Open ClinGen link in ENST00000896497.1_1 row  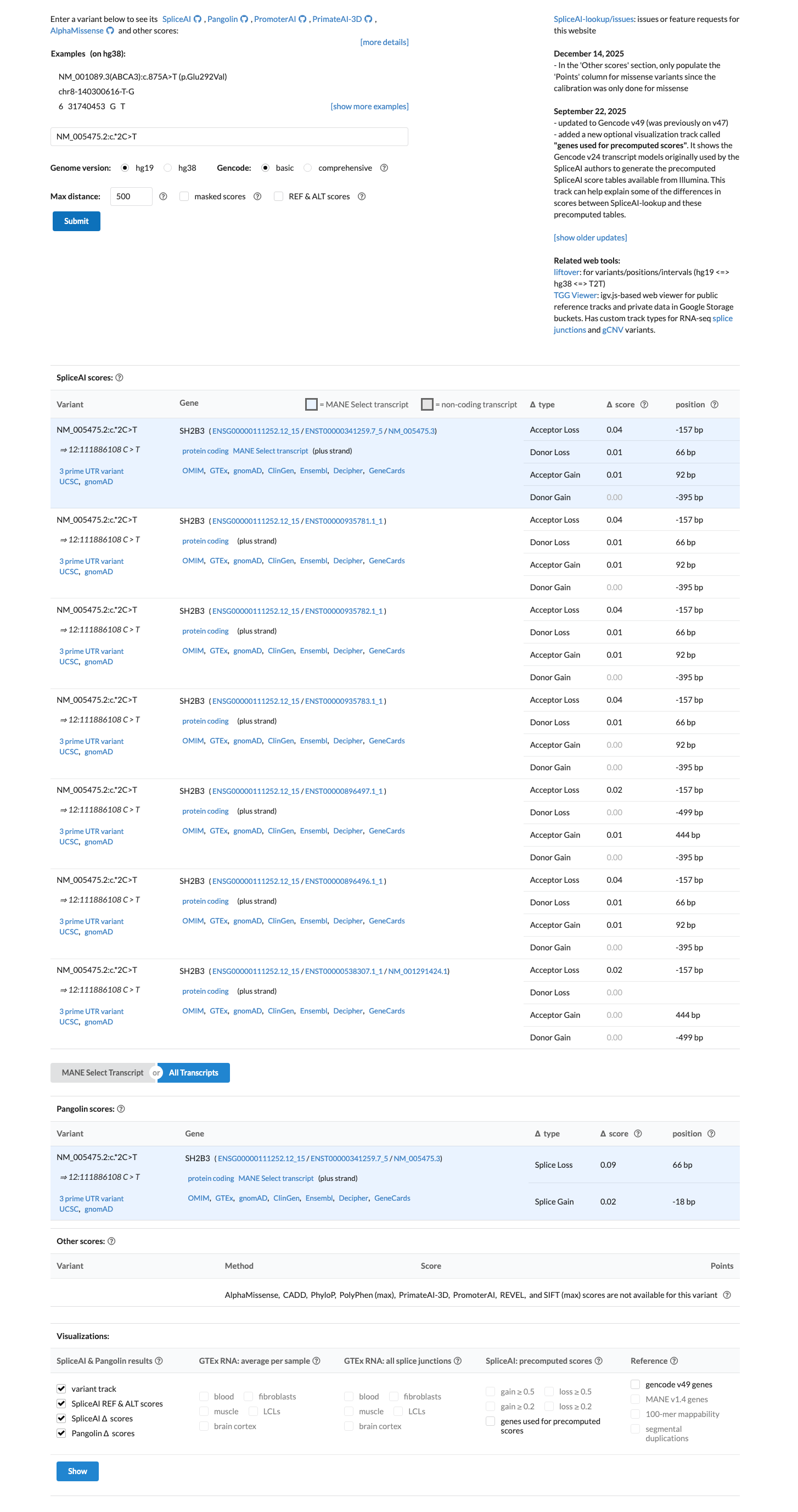(x=281, y=831)
